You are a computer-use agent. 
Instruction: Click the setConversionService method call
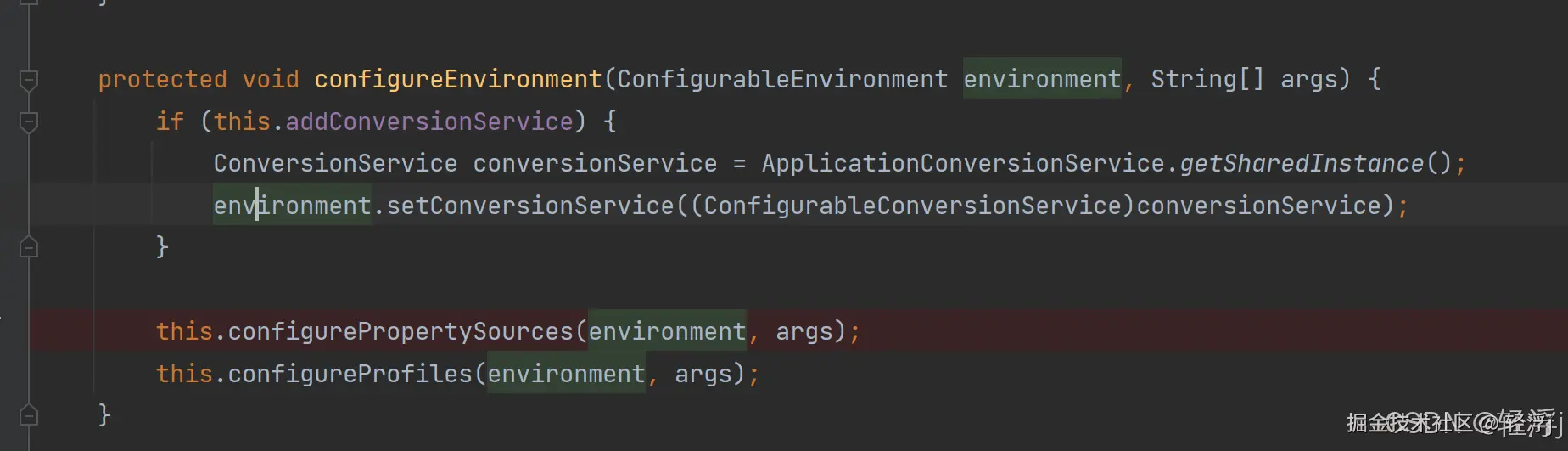[x=529, y=206]
